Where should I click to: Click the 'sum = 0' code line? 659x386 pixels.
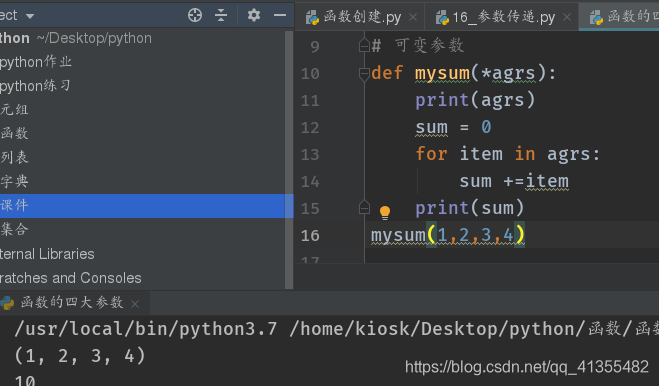(x=453, y=127)
